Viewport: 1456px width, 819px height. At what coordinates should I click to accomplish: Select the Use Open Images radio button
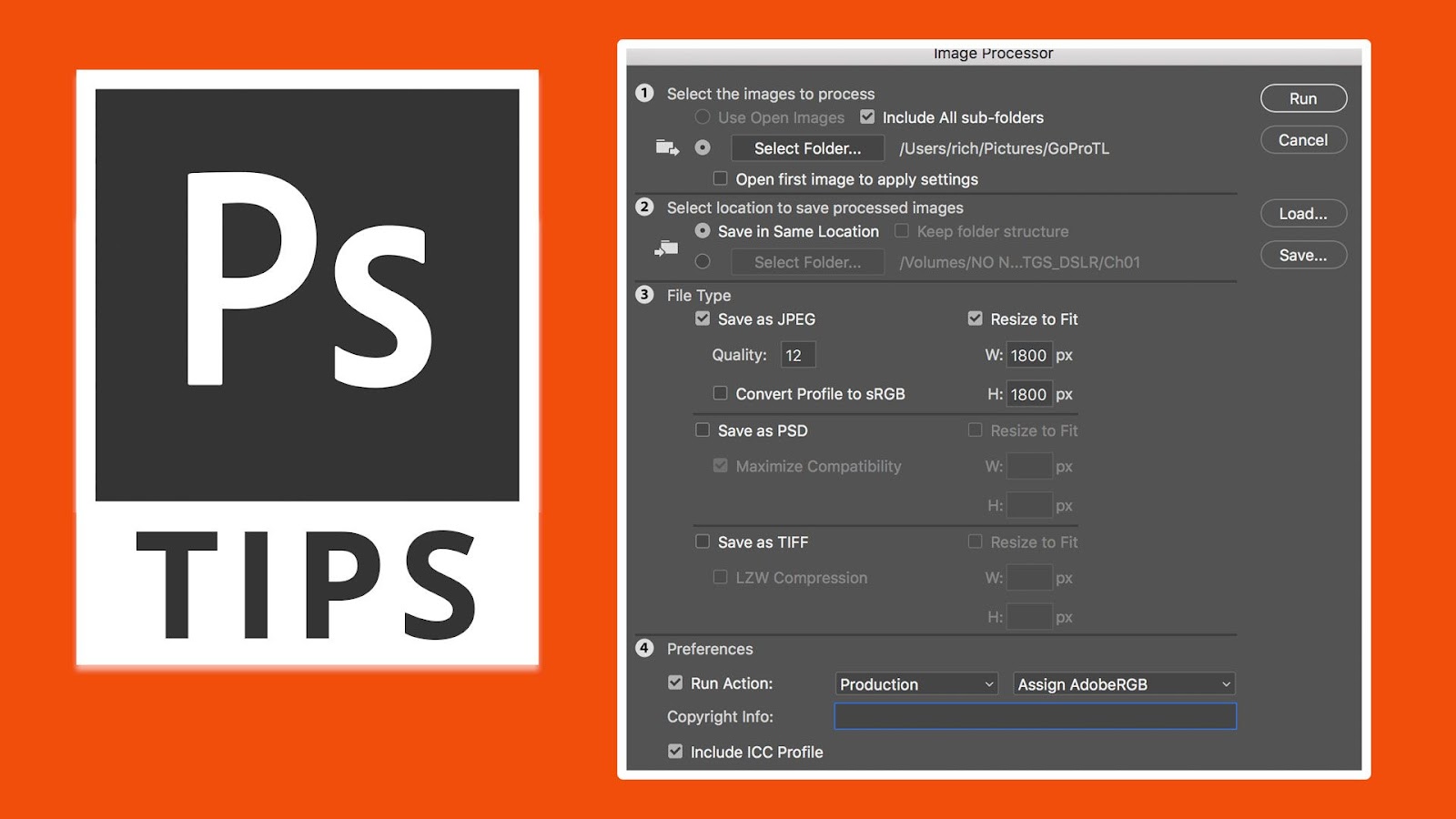(703, 116)
